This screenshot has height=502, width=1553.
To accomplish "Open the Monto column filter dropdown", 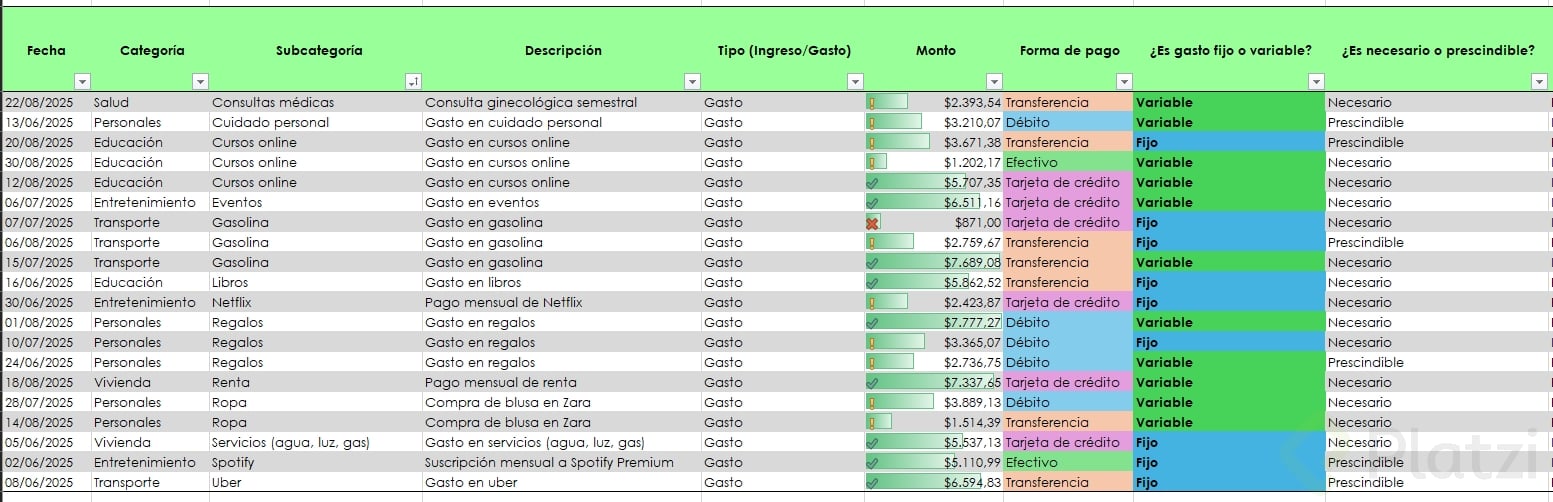I will (994, 82).
